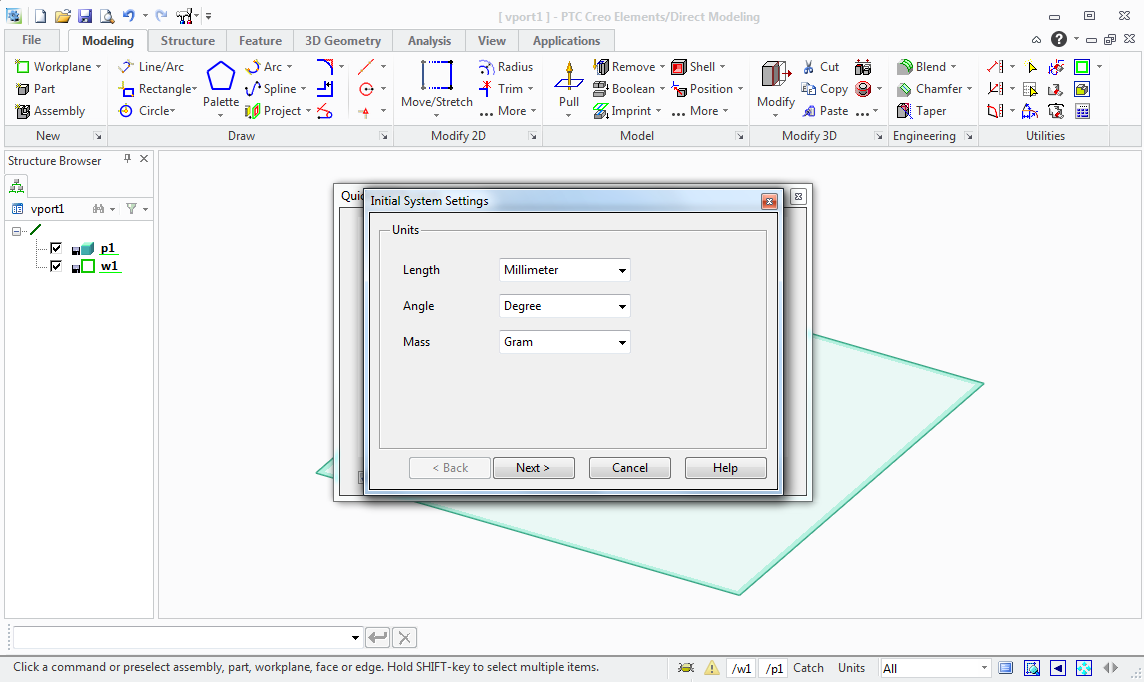Select the Shell tool
The height and width of the screenshot is (682, 1144).
click(698, 66)
